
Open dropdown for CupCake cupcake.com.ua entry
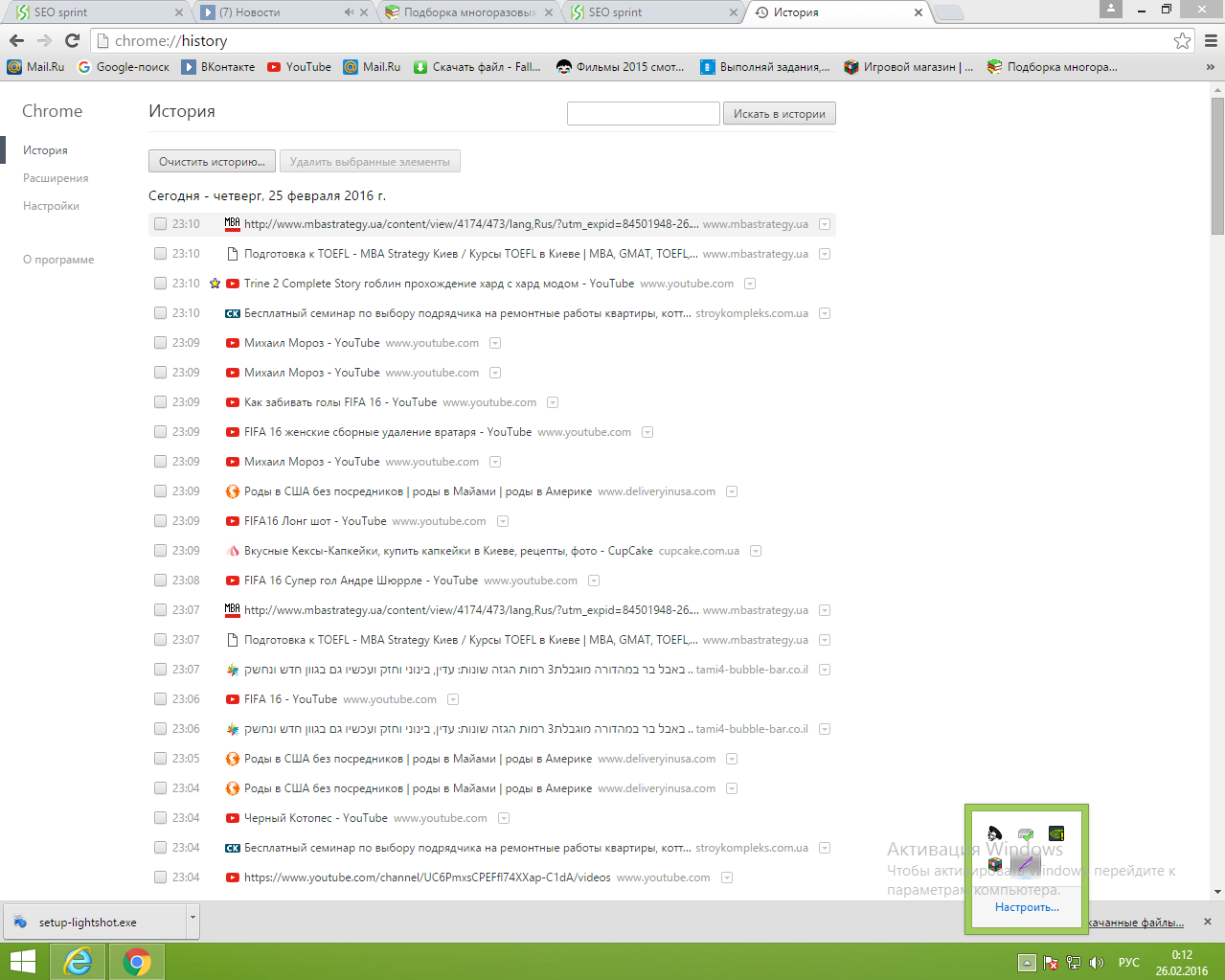[x=756, y=551]
